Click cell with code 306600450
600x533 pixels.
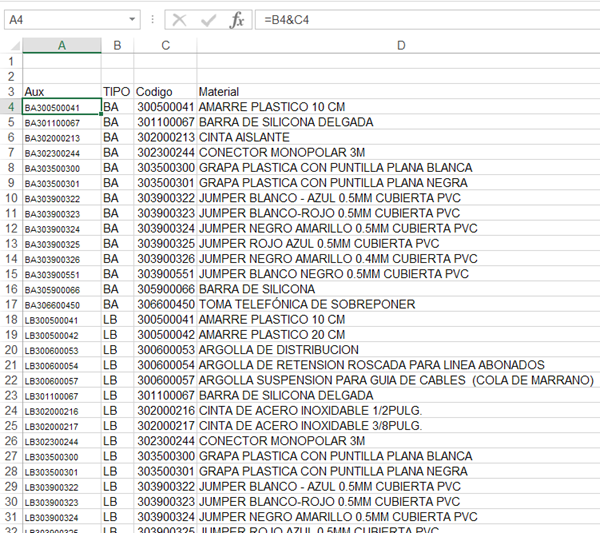coord(165,304)
